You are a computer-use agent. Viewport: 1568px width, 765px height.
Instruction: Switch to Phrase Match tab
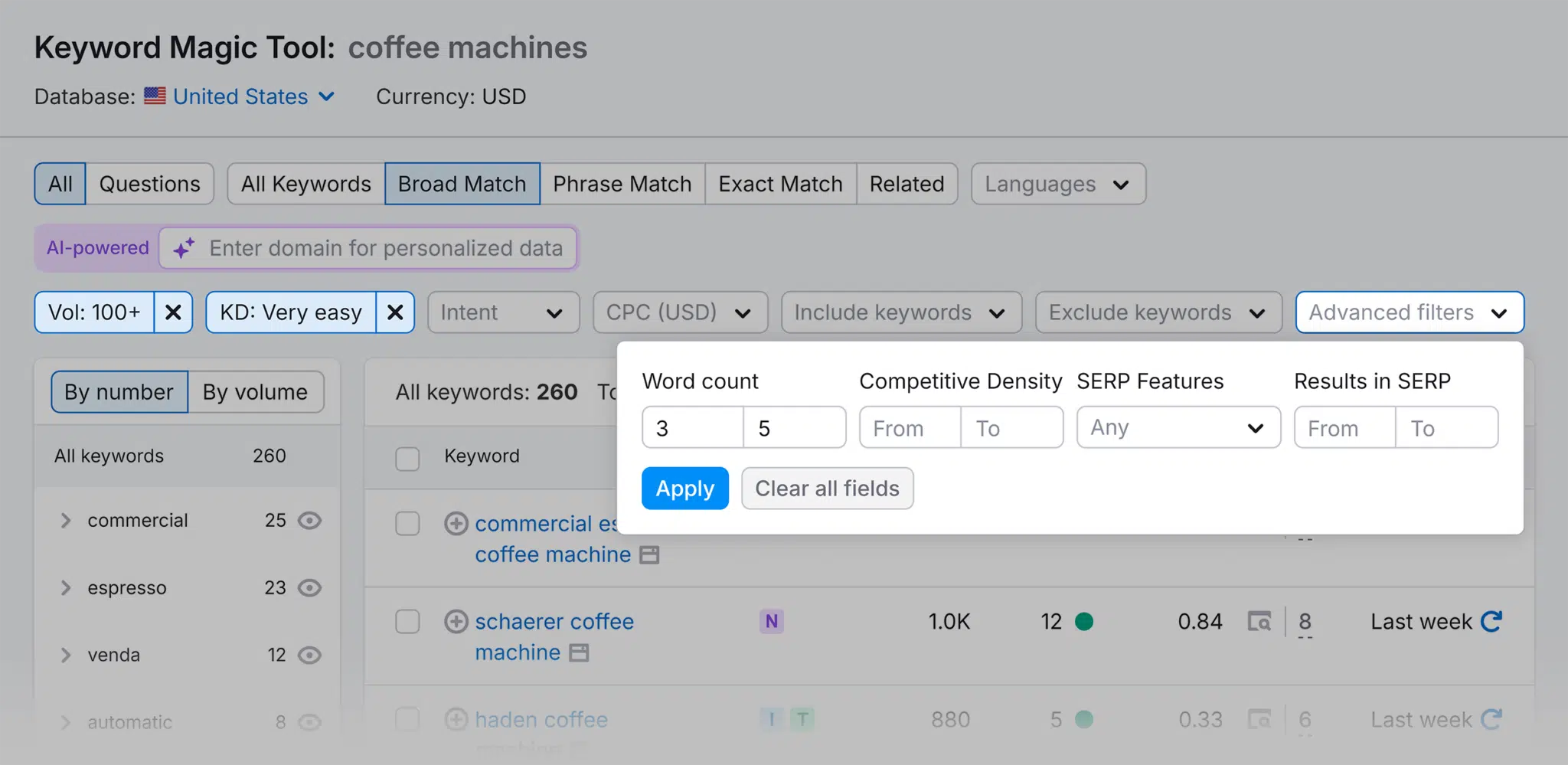coord(622,184)
